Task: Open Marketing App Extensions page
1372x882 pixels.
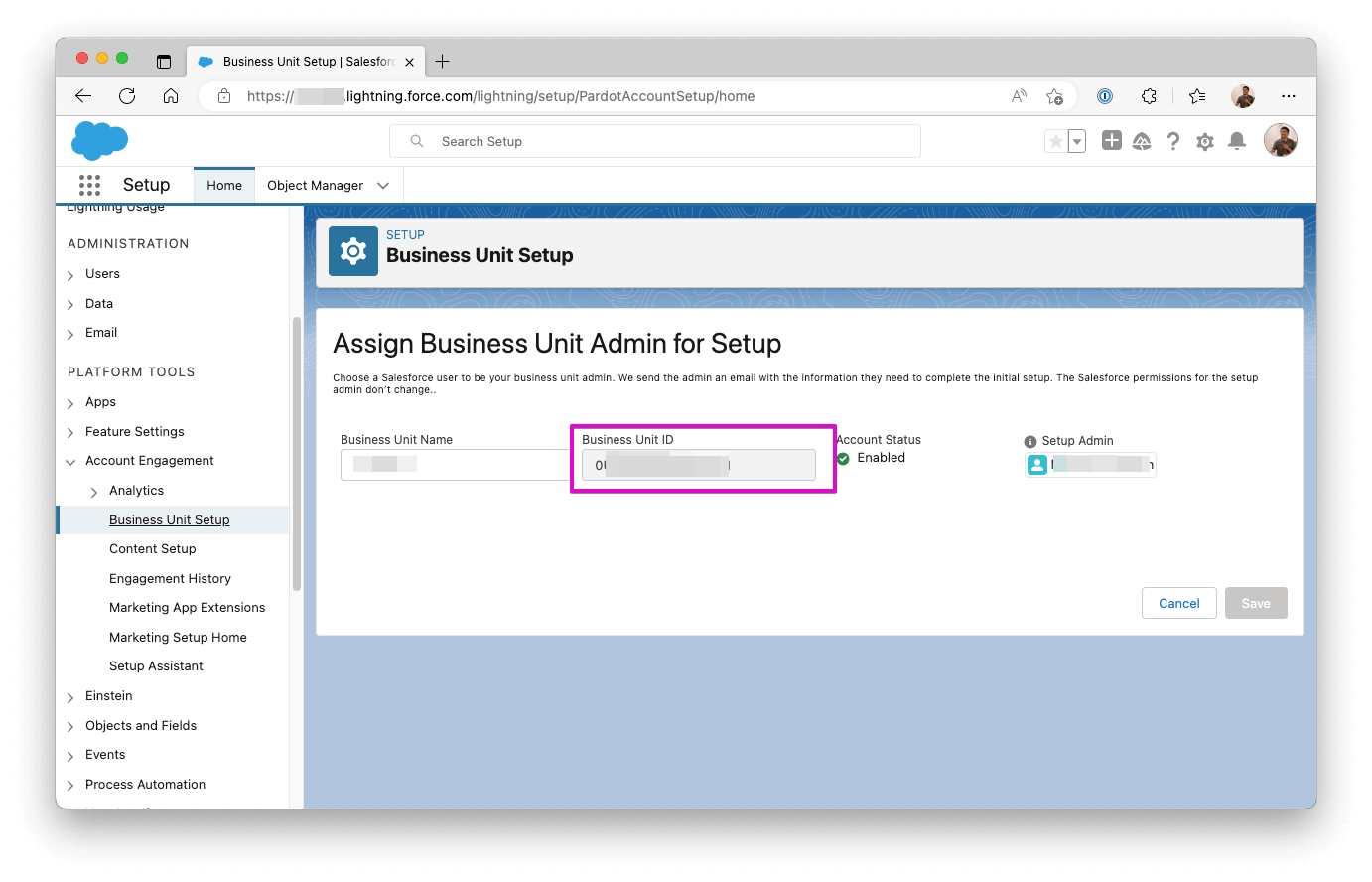Action: pos(188,608)
